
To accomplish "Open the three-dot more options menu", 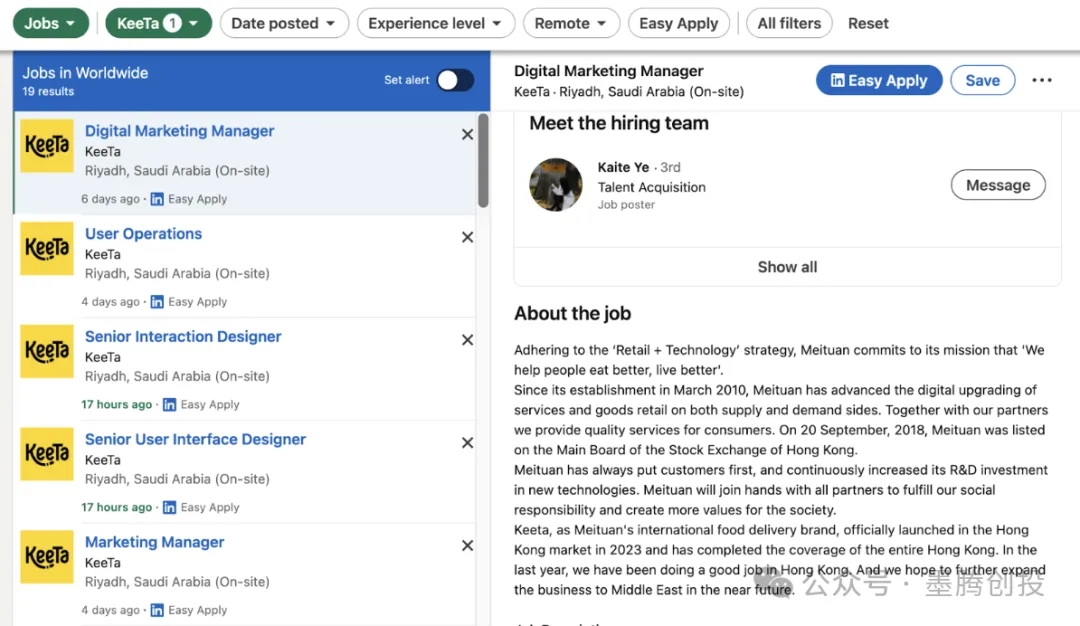I will (x=1042, y=80).
